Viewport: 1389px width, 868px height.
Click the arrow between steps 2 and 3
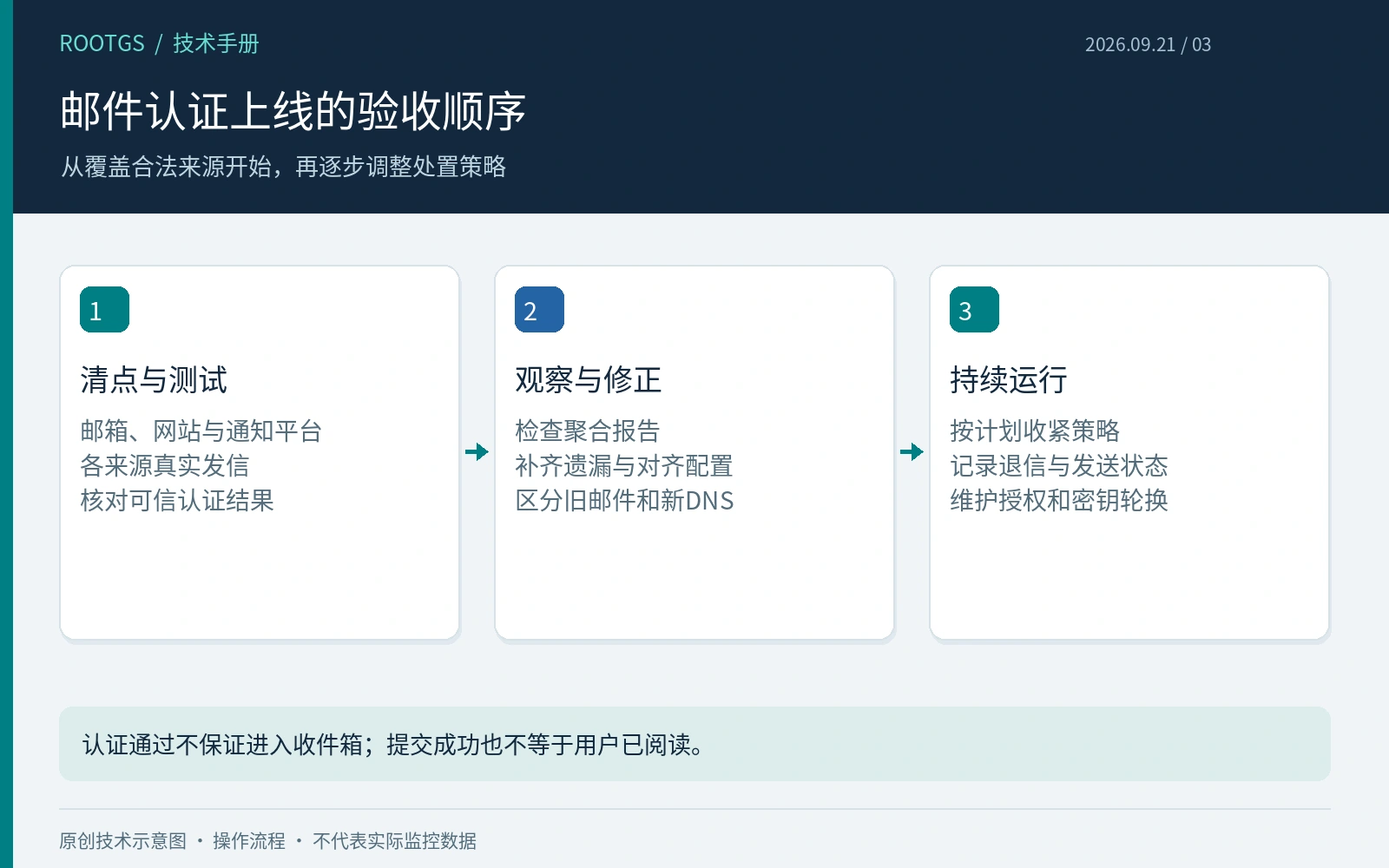[x=912, y=451]
